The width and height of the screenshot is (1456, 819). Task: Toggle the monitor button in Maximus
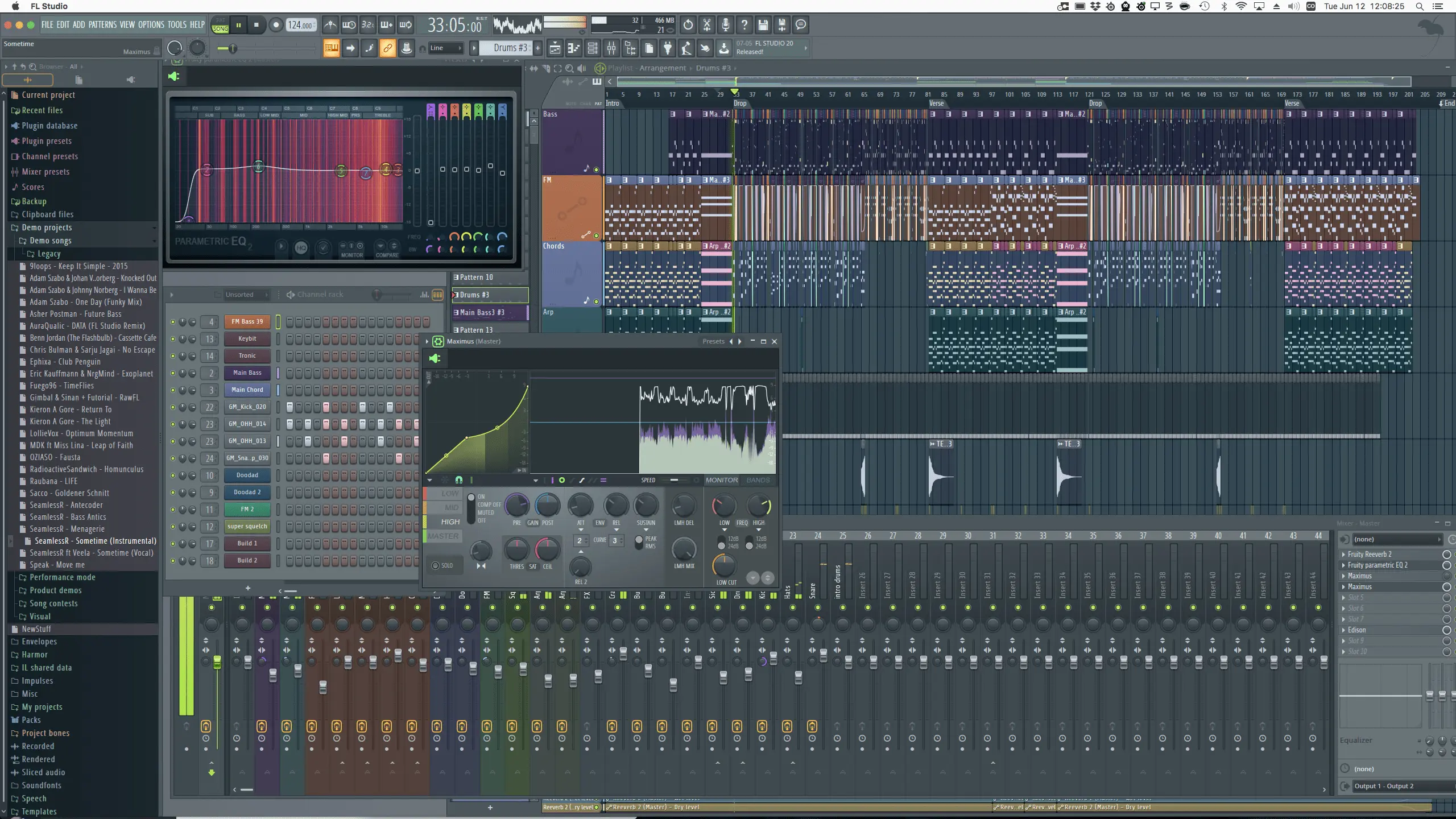(722, 480)
